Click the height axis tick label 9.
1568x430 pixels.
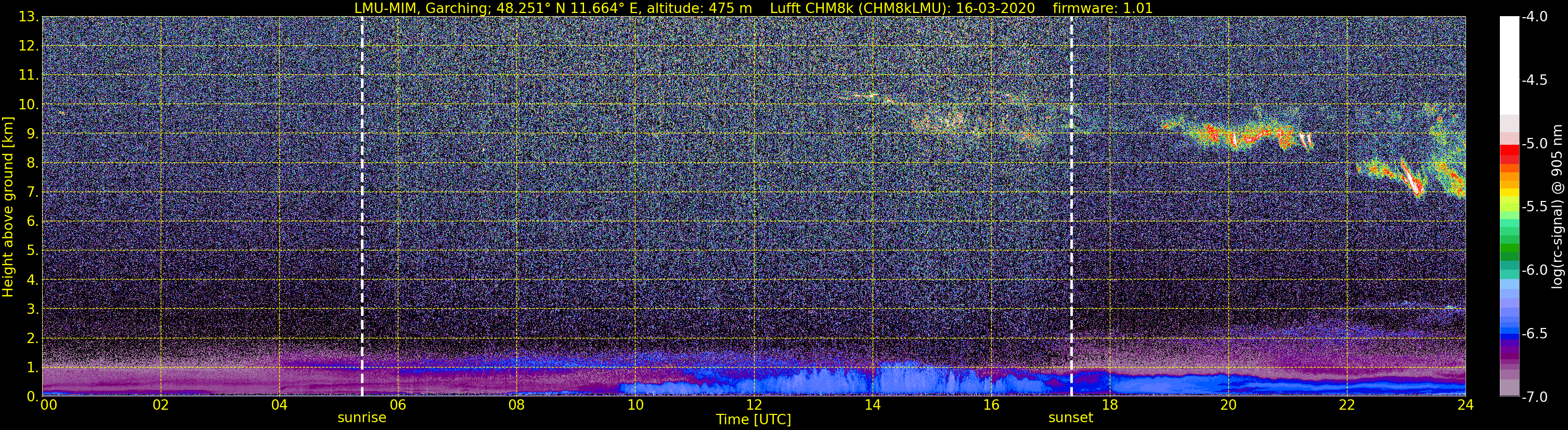(32, 134)
